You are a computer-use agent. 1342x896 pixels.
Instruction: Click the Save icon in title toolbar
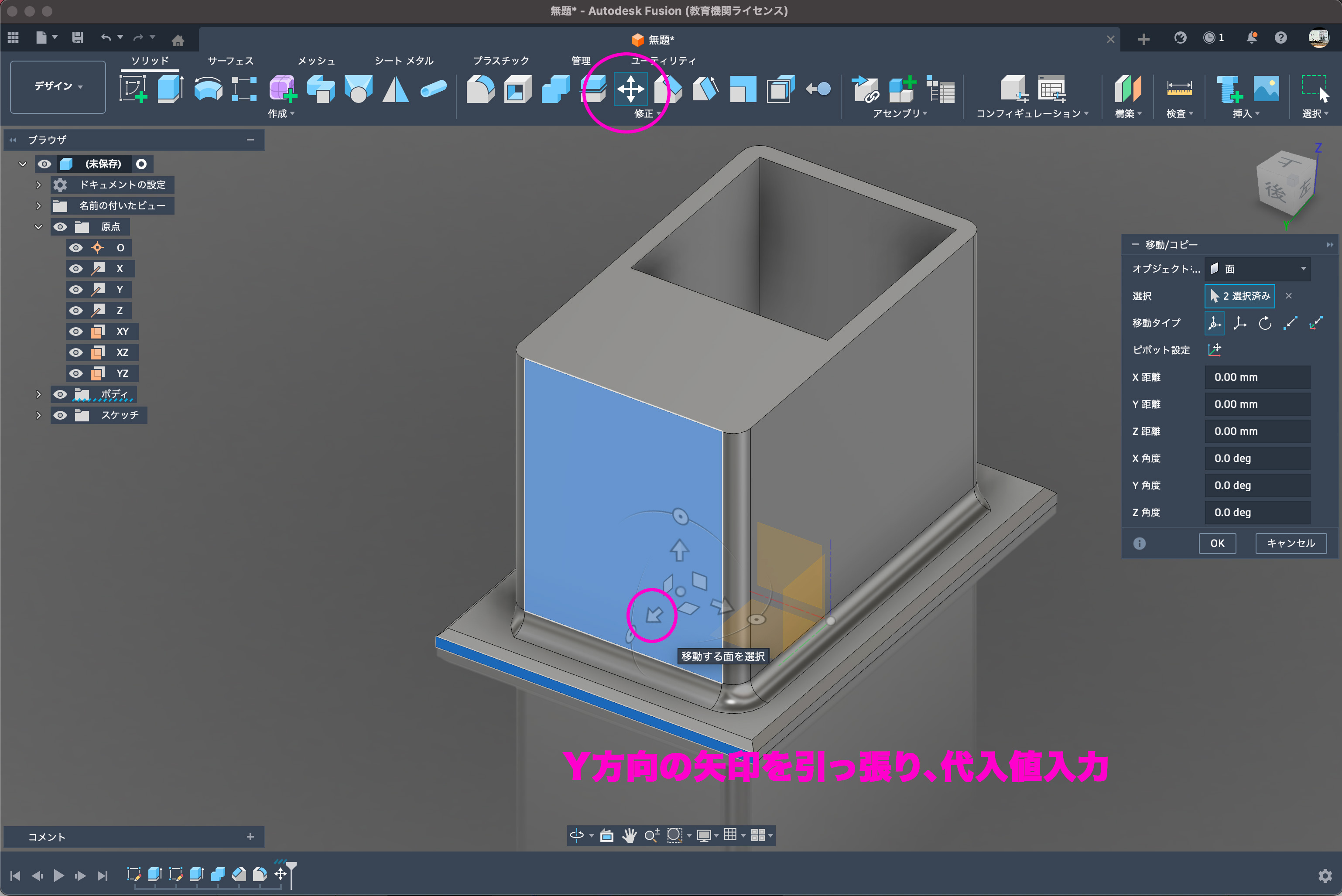[78, 38]
